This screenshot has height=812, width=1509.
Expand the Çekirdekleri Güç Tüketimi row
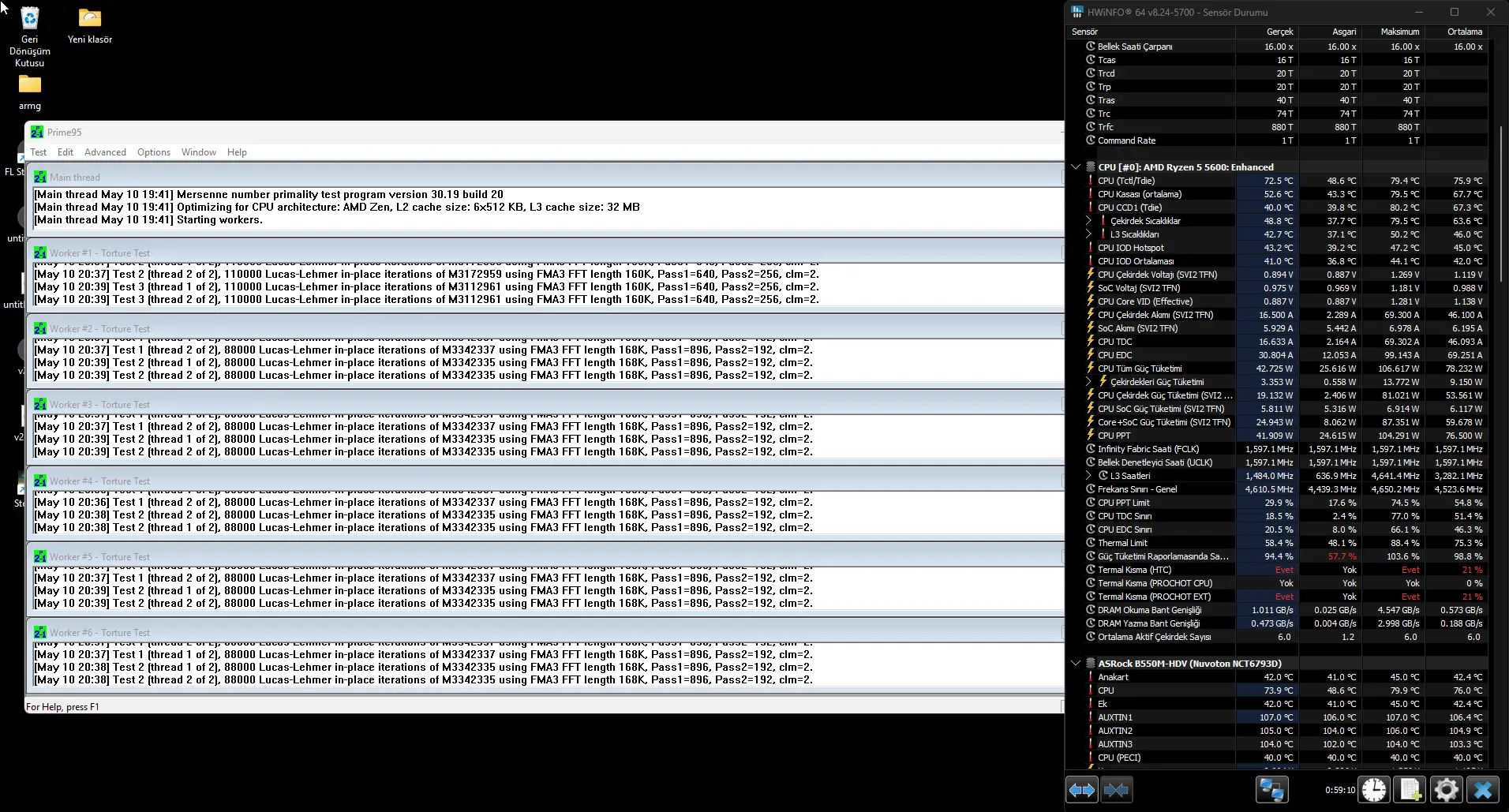coord(1088,382)
